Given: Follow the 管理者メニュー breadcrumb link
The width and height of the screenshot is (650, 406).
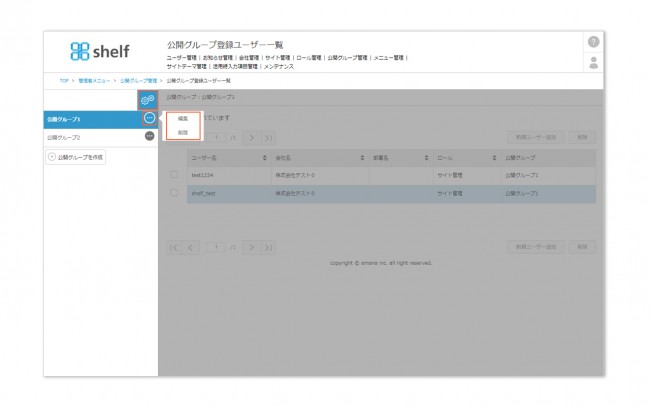Looking at the screenshot, I should click(x=94, y=81).
